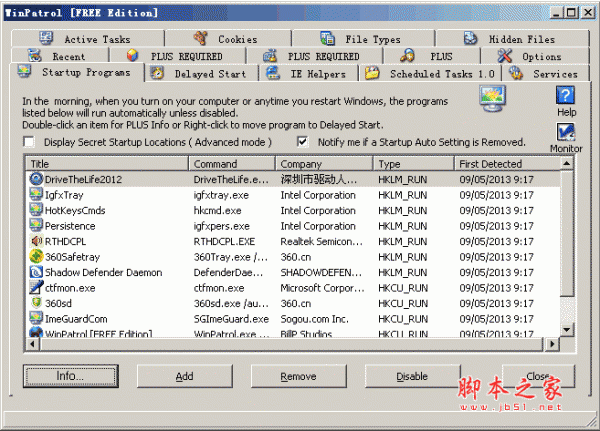The image size is (600, 431).
Task: Click the Add button
Action: (x=184, y=376)
